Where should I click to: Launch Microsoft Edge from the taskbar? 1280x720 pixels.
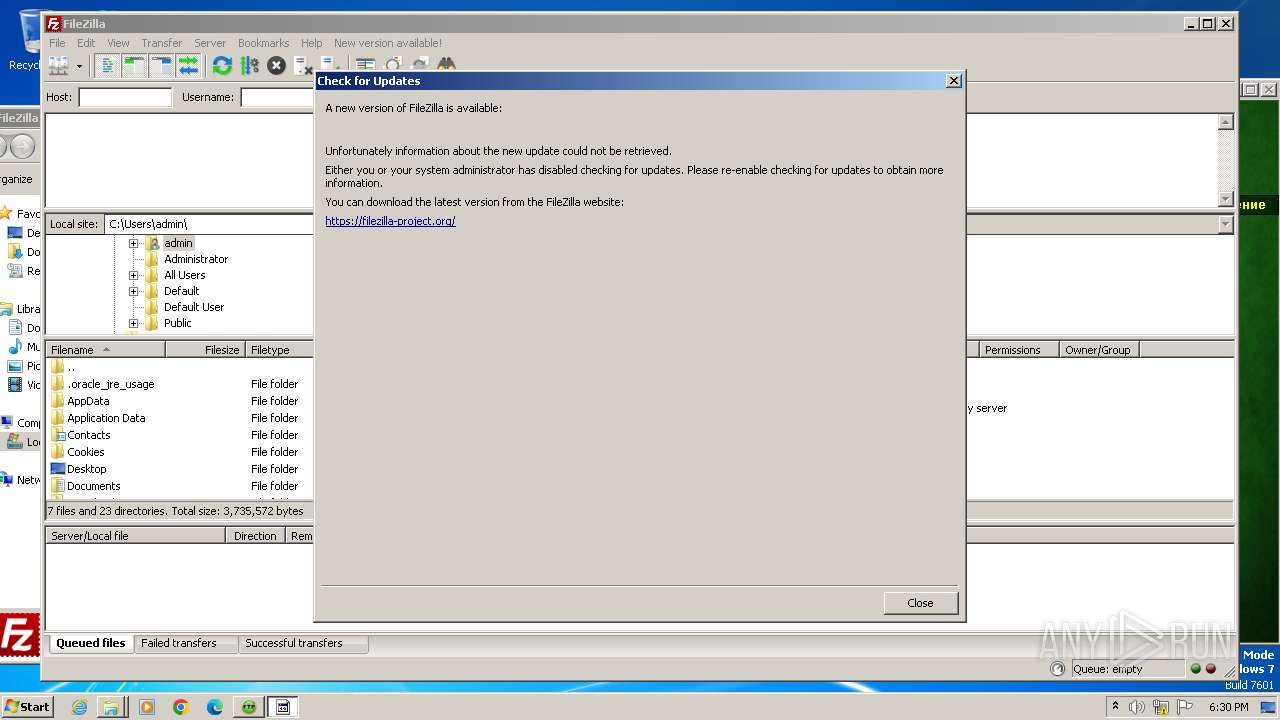(214, 707)
